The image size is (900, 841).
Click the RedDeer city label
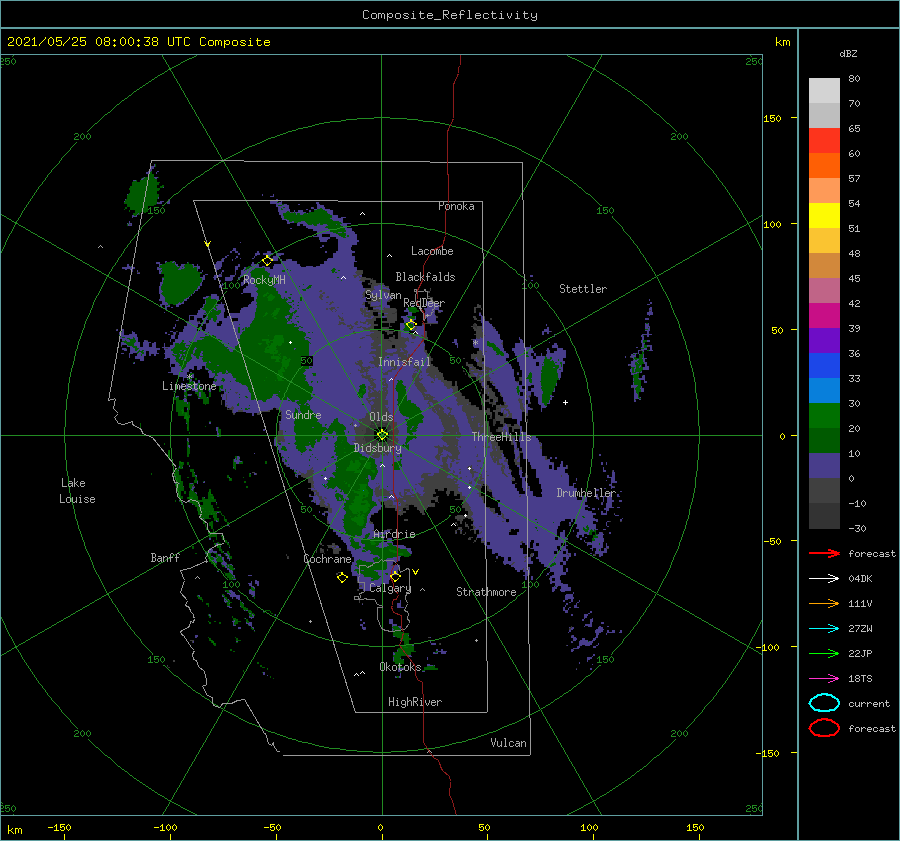coord(424,303)
